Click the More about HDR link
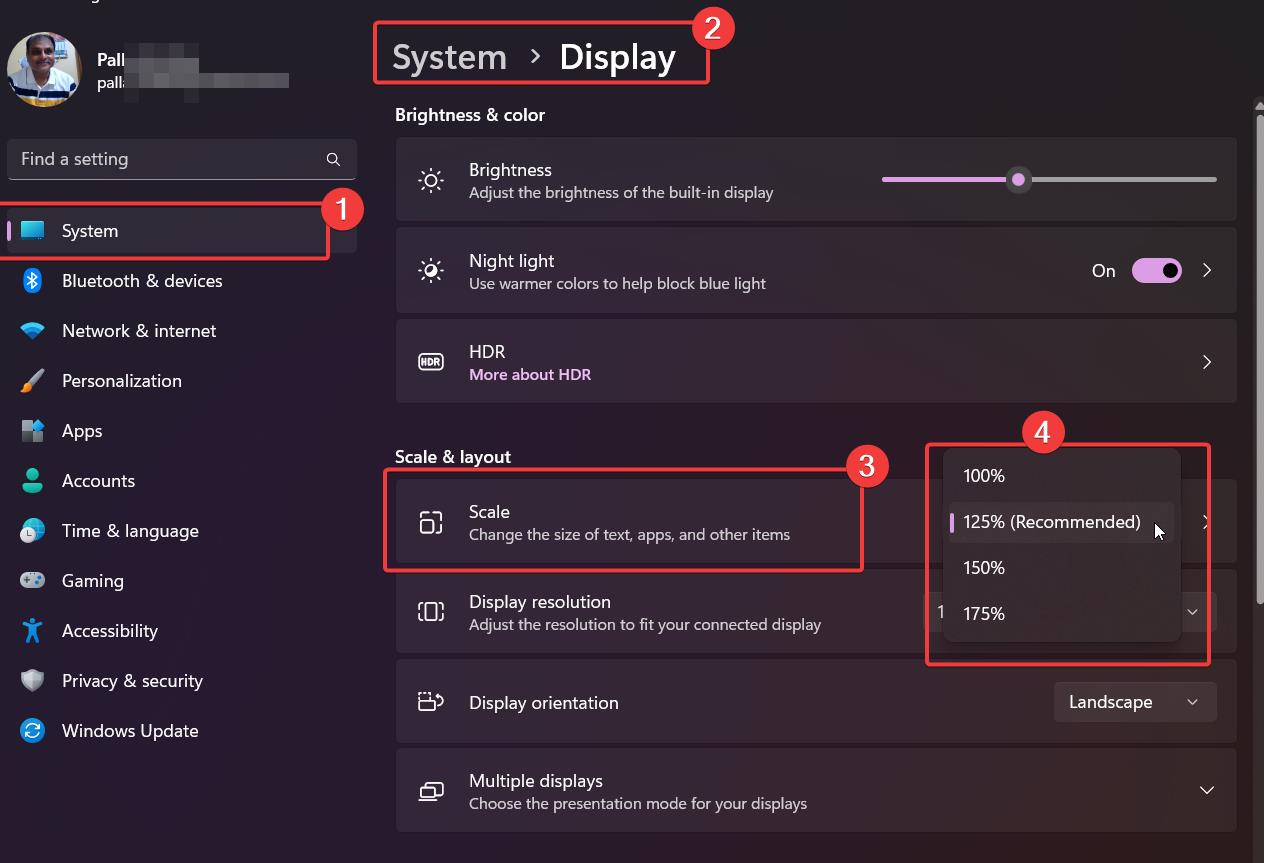The image size is (1264, 863). 530,374
